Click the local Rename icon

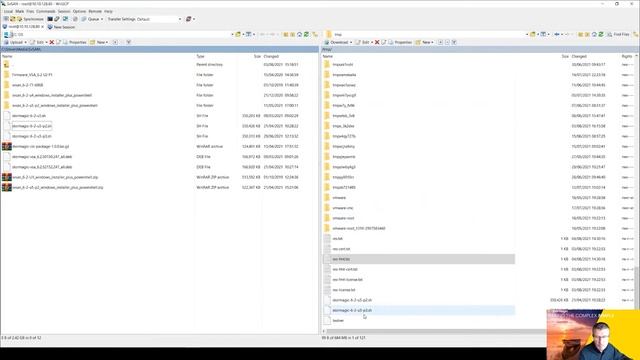(x=58, y=42)
